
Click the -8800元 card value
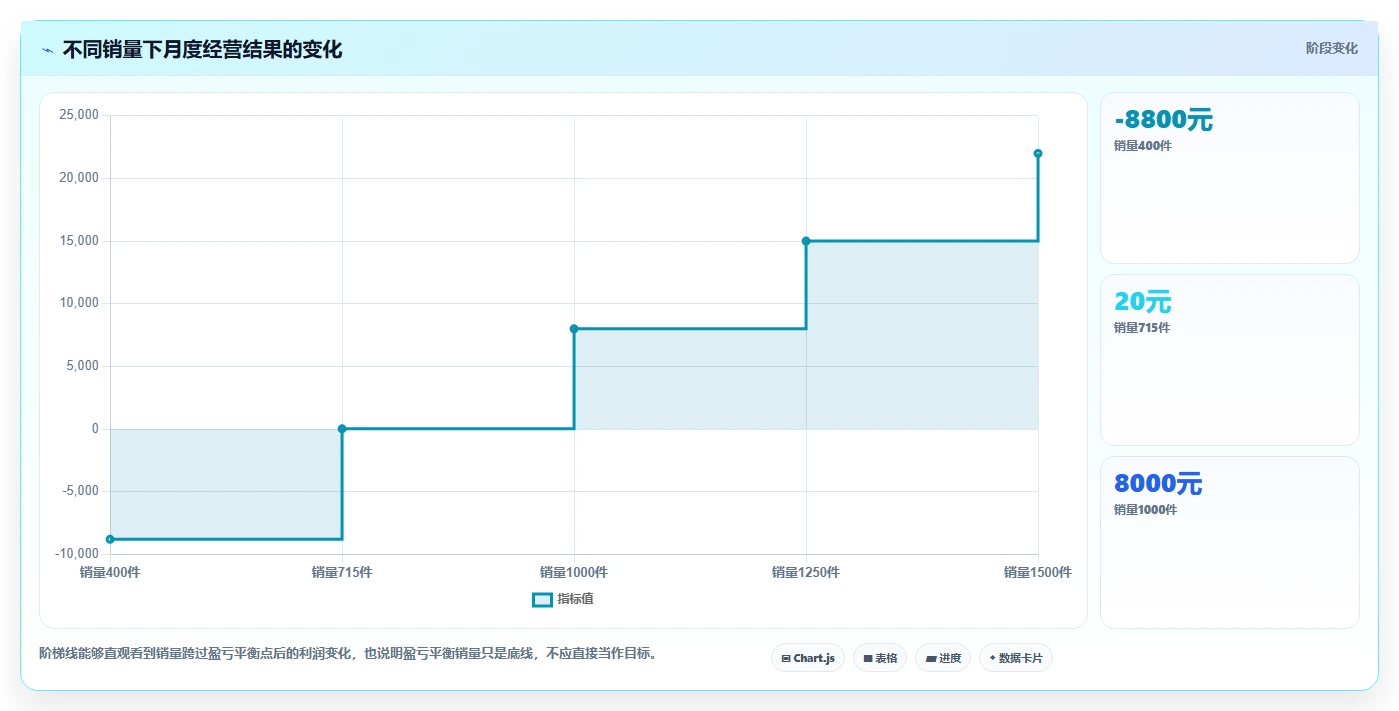1163,120
